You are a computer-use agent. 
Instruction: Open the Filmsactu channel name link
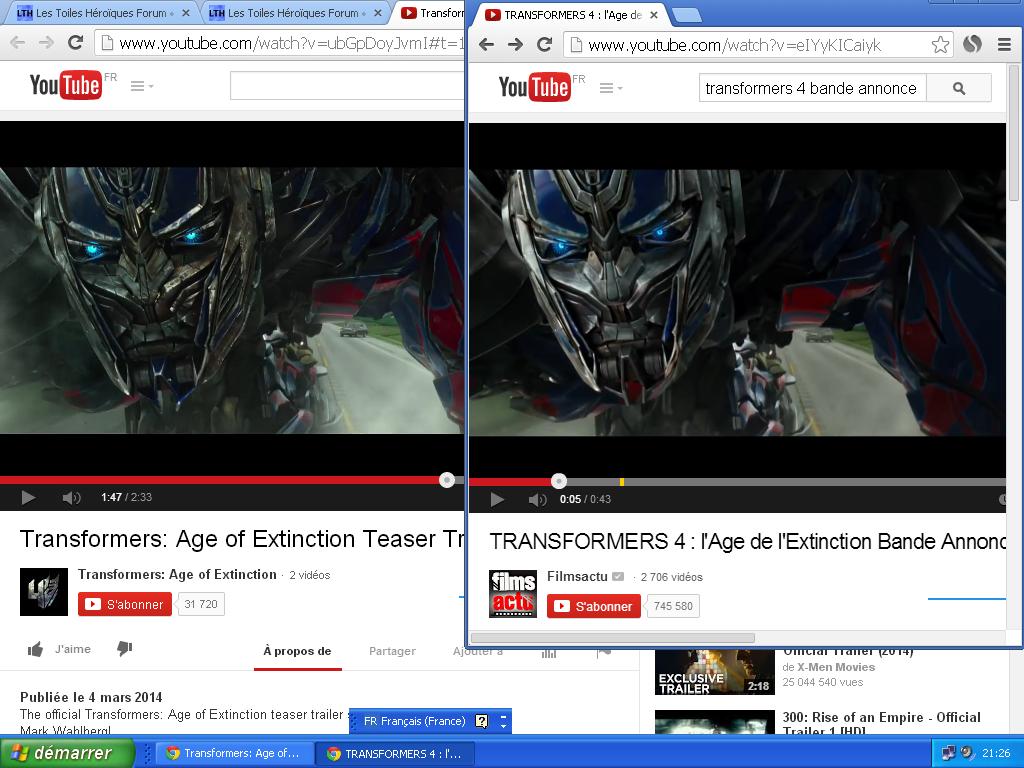click(x=577, y=576)
